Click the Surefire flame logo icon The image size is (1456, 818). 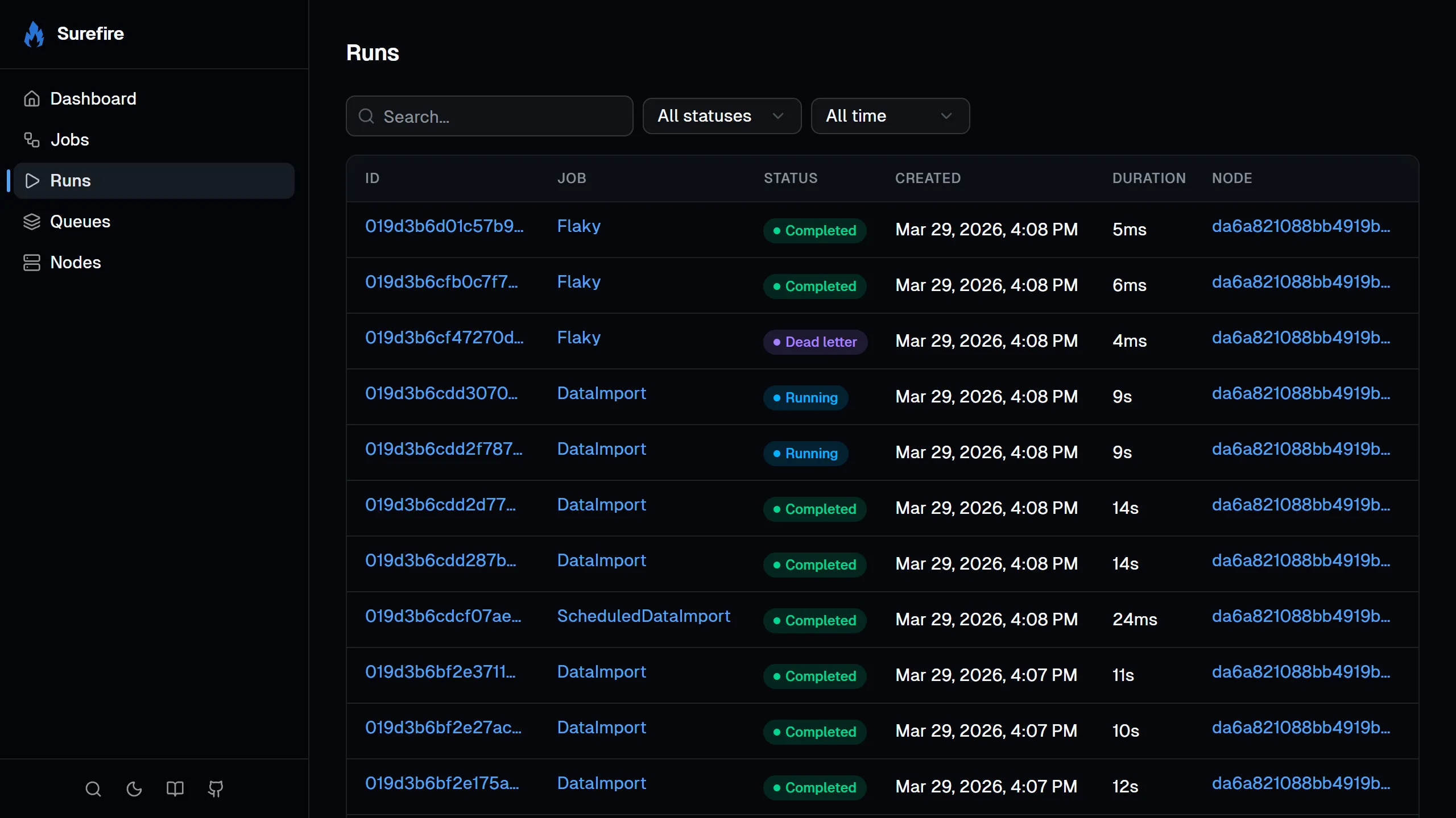point(34,34)
